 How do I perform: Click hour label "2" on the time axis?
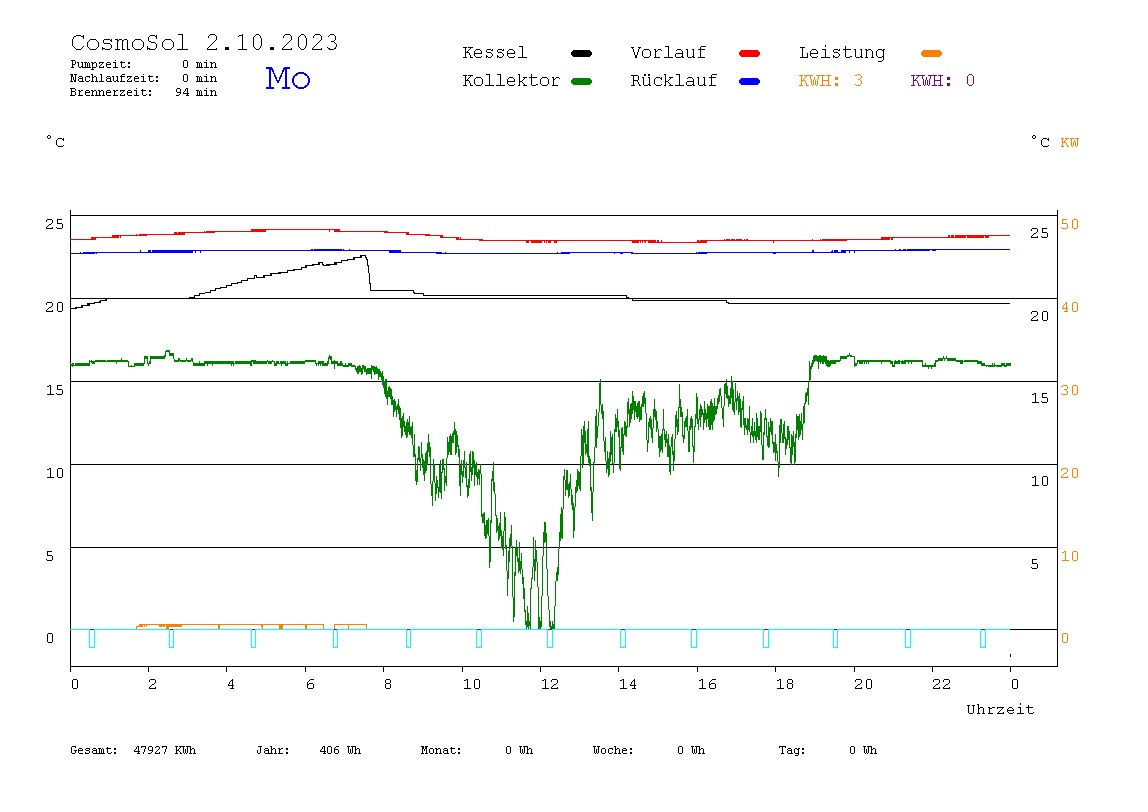(x=152, y=685)
